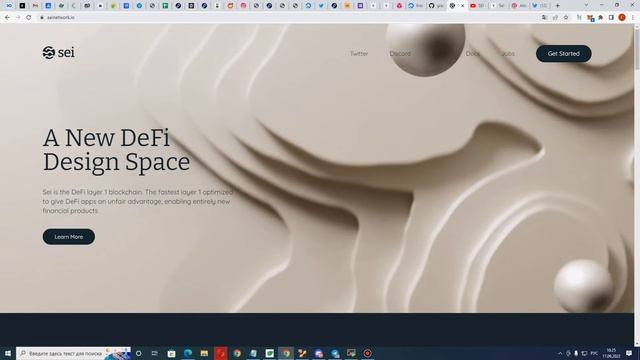
Task: Click the Get Started button
Action: click(x=564, y=53)
